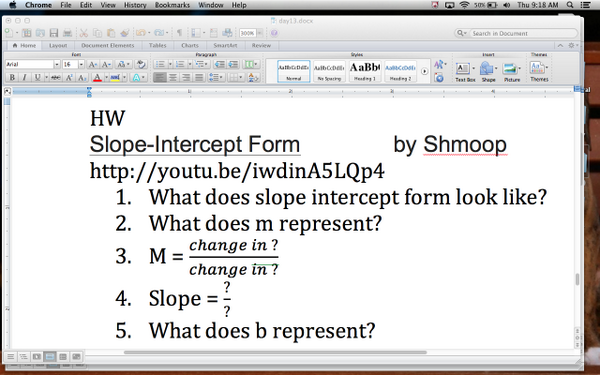Open the Toolbox icon
600x375 pixels.
tap(214, 33)
